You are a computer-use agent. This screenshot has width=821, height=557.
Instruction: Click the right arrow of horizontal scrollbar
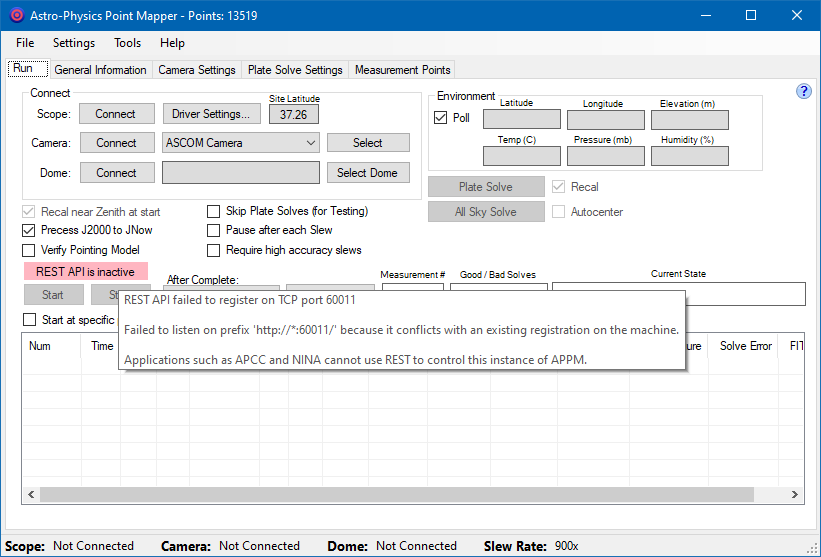[794, 494]
